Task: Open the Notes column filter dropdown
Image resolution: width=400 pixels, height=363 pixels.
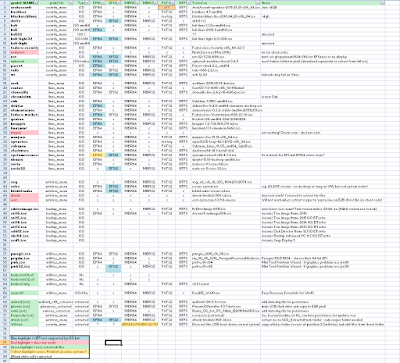Action: point(383,3)
